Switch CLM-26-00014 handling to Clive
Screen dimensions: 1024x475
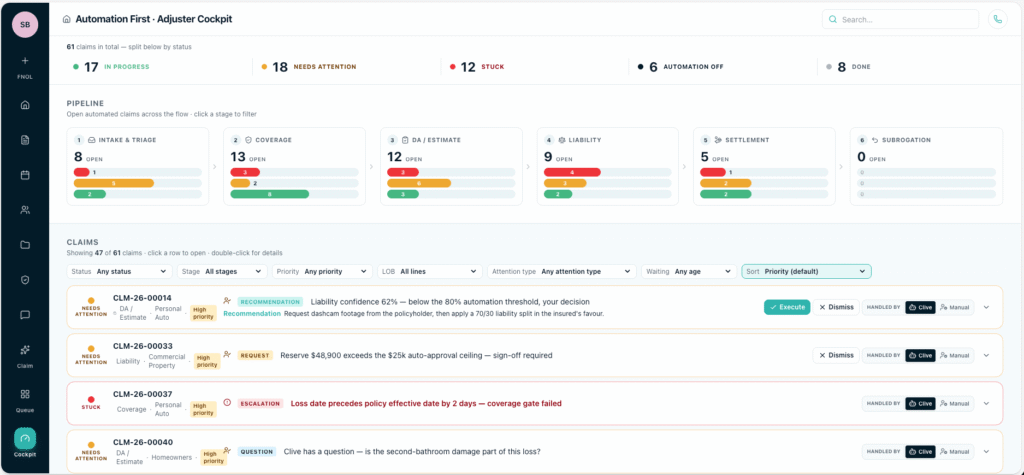click(x=920, y=307)
